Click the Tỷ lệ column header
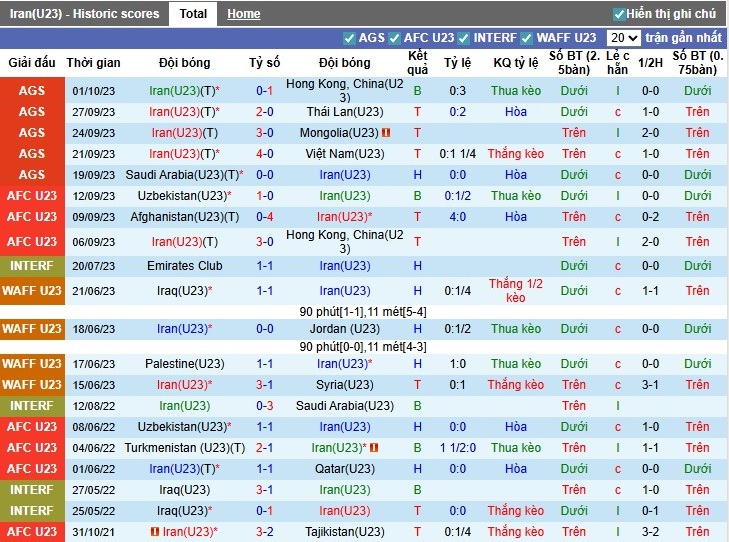The width and height of the screenshot is (729, 542). (x=457, y=63)
